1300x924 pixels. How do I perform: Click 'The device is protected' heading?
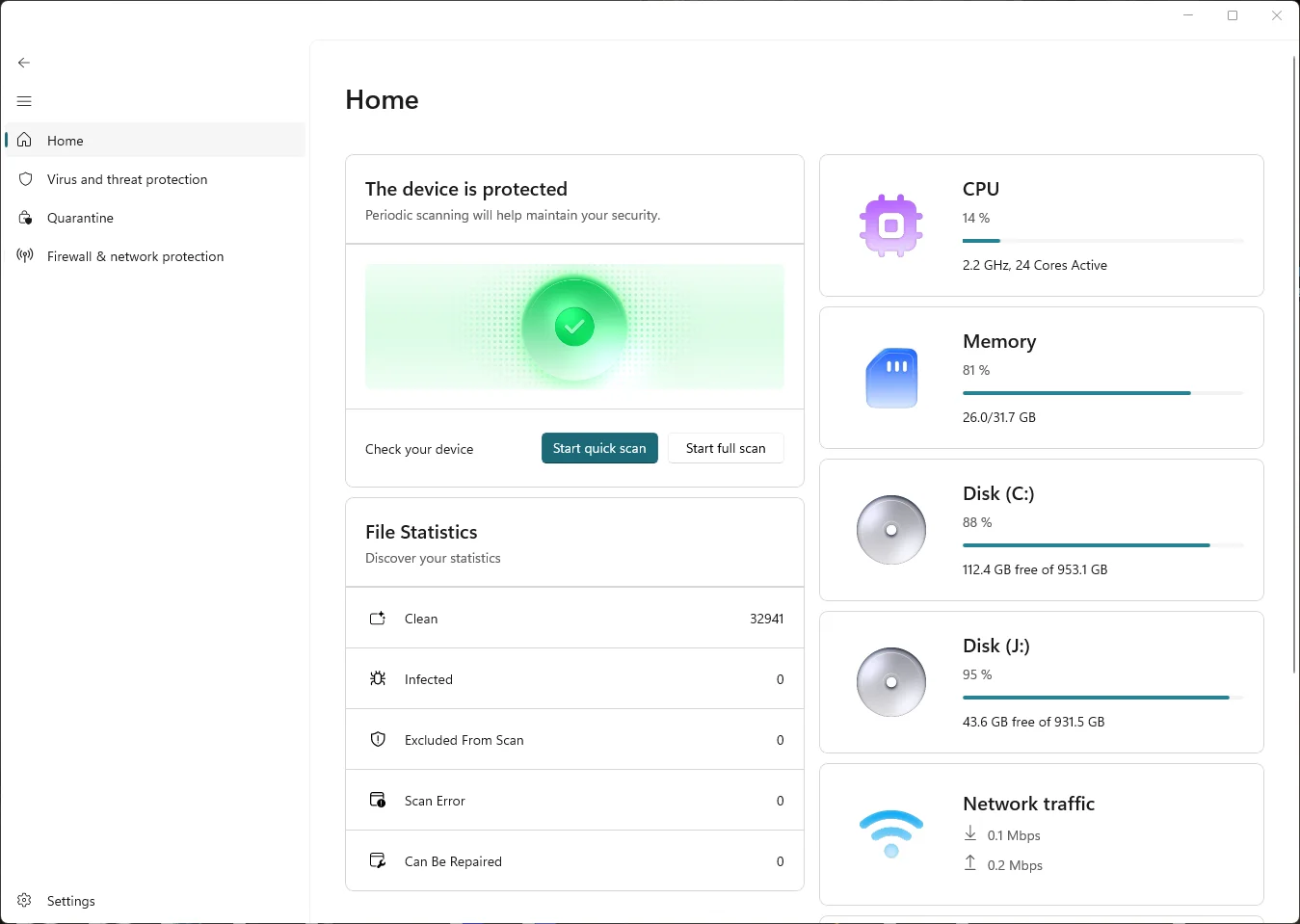pyautogui.click(x=466, y=189)
